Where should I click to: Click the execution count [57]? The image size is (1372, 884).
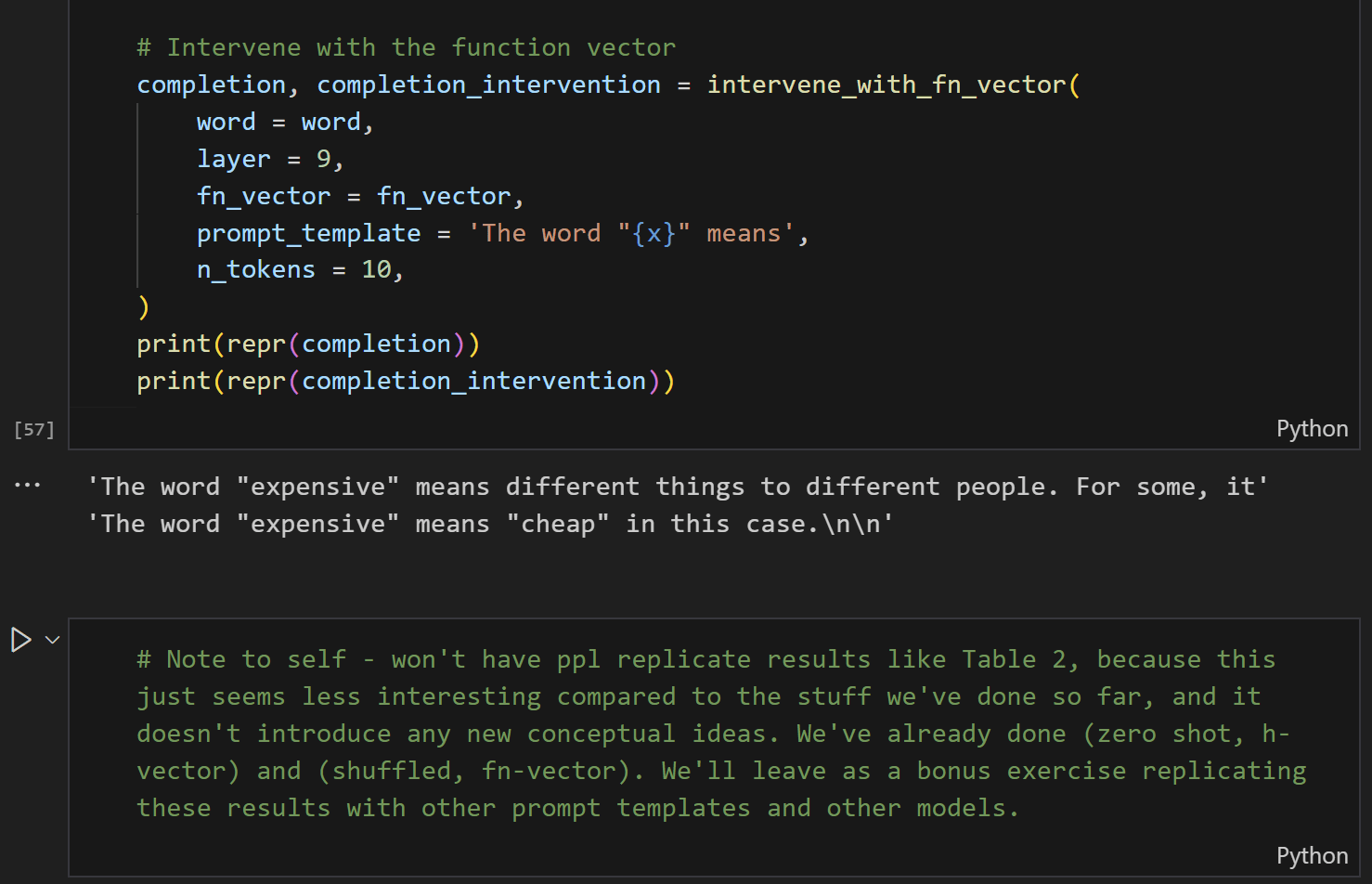34,429
